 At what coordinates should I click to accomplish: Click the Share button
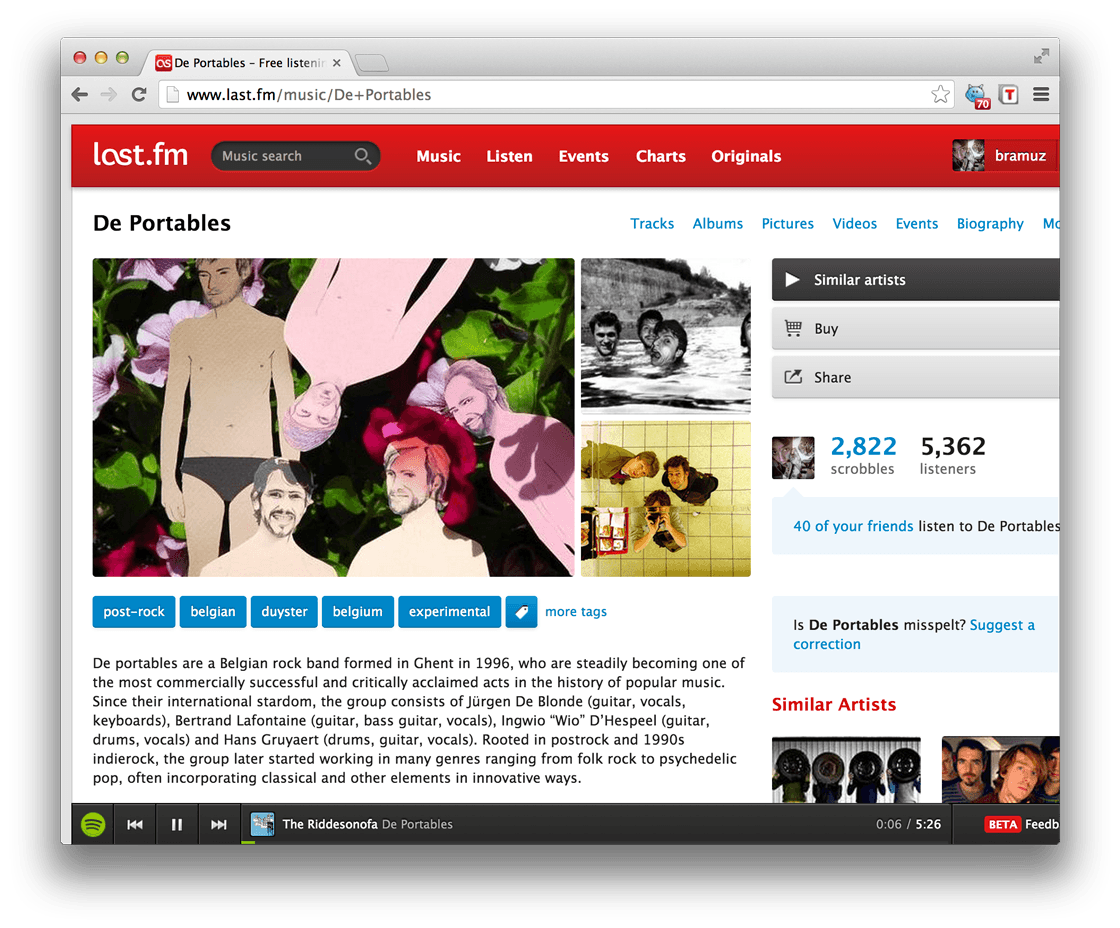tap(915, 377)
